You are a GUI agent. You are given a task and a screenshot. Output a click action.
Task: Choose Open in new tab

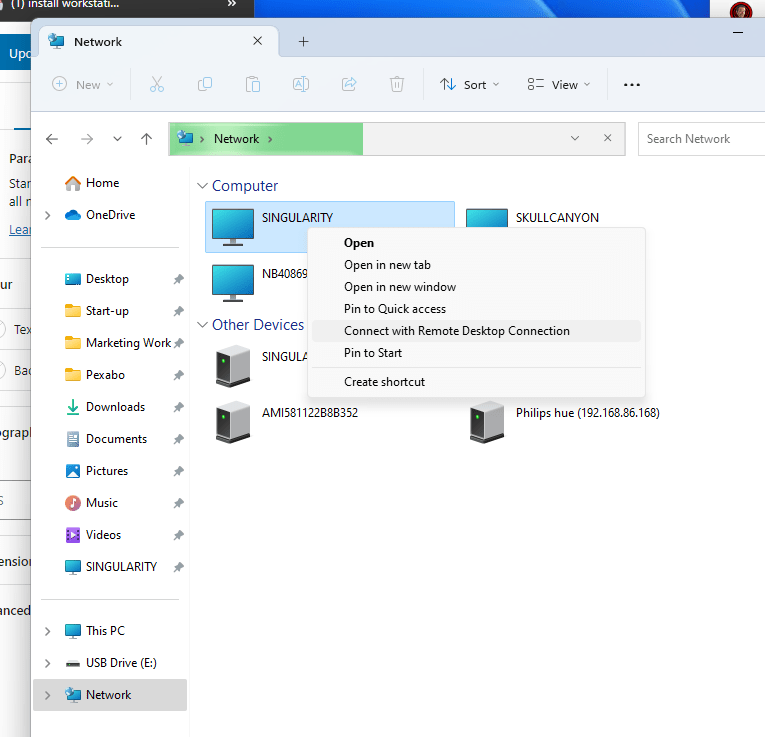click(476, 265)
